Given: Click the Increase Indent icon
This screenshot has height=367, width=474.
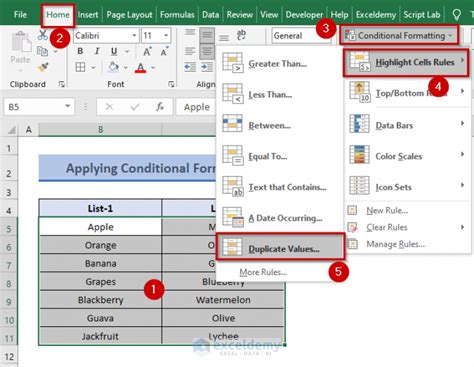Looking at the screenshot, I should point(207,67).
